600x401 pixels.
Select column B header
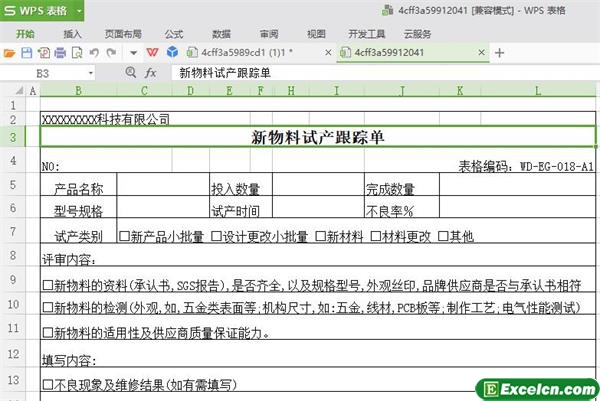click(78, 91)
